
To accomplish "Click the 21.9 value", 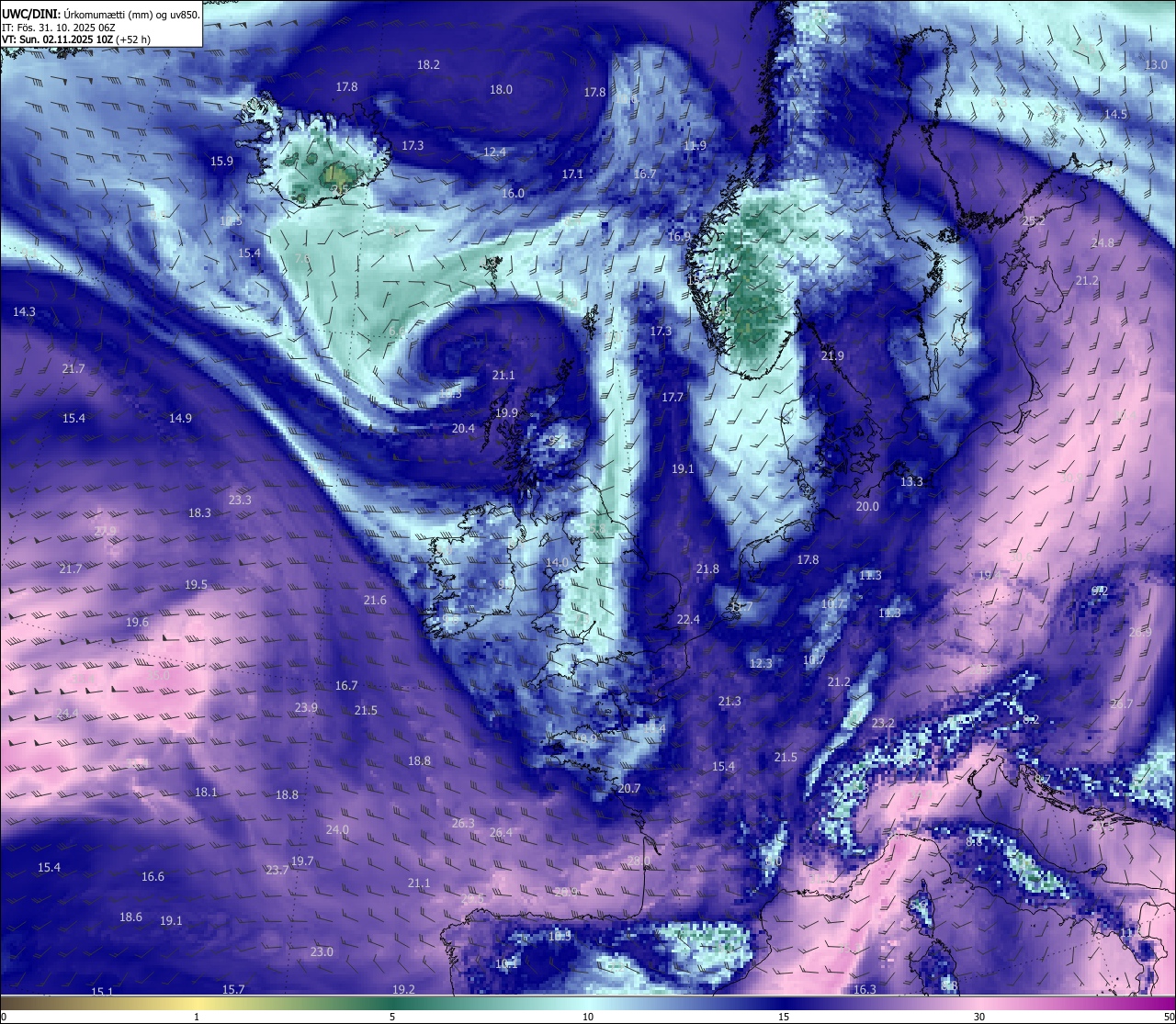I will coord(832,355).
